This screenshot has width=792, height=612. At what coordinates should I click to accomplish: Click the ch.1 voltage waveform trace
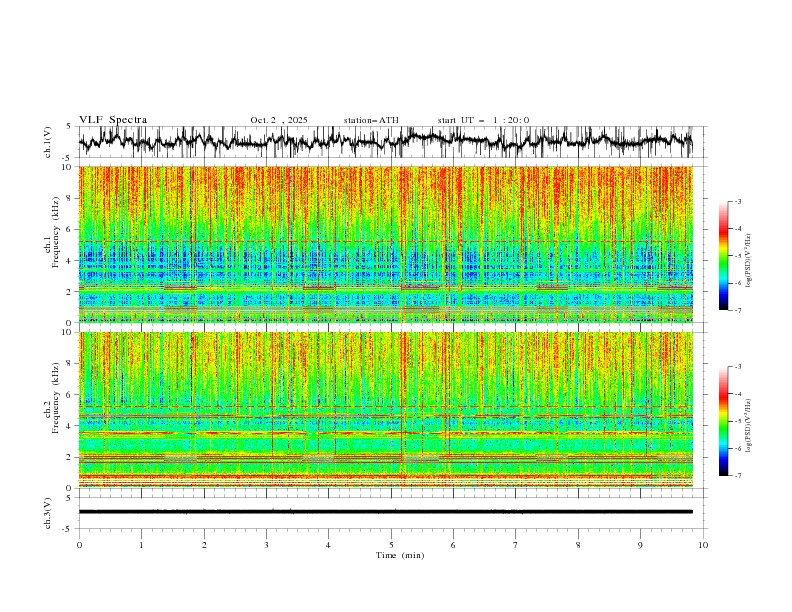click(x=385, y=141)
